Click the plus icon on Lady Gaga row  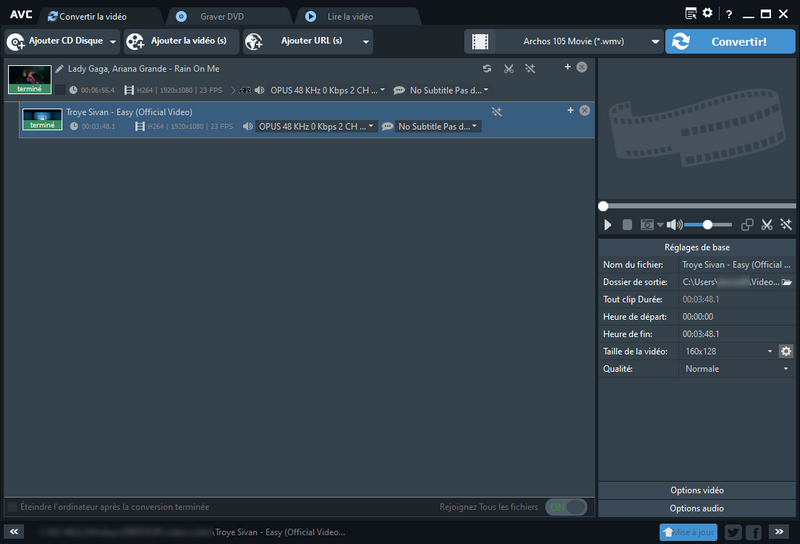click(x=567, y=67)
